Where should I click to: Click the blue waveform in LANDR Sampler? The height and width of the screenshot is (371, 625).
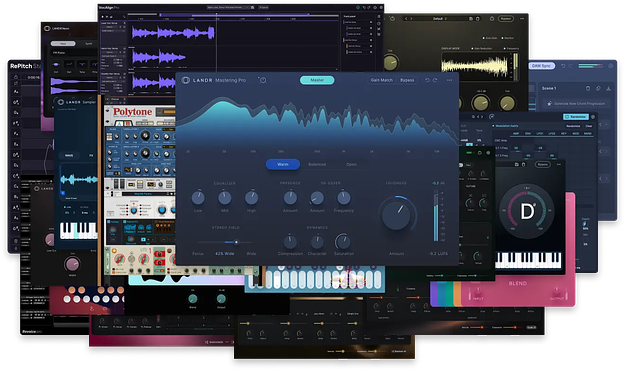click(x=79, y=180)
